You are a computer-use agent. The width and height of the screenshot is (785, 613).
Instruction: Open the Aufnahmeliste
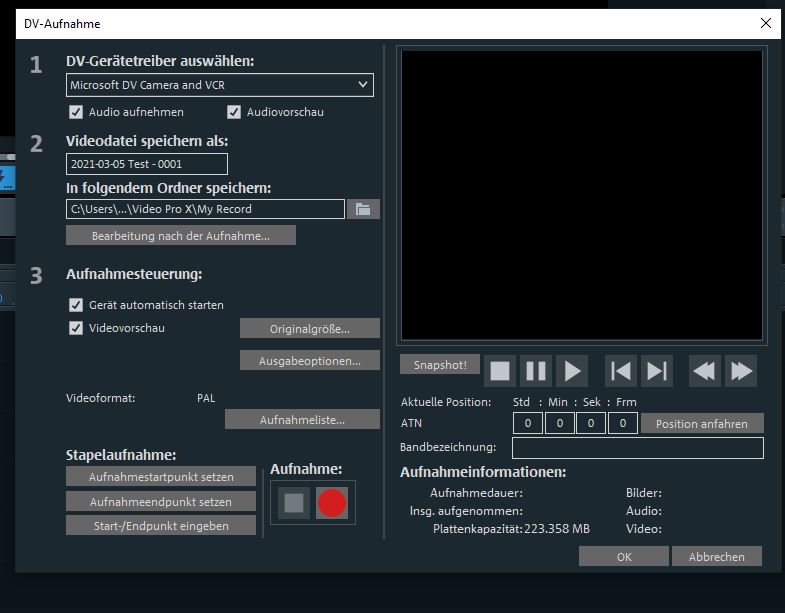(x=302, y=420)
